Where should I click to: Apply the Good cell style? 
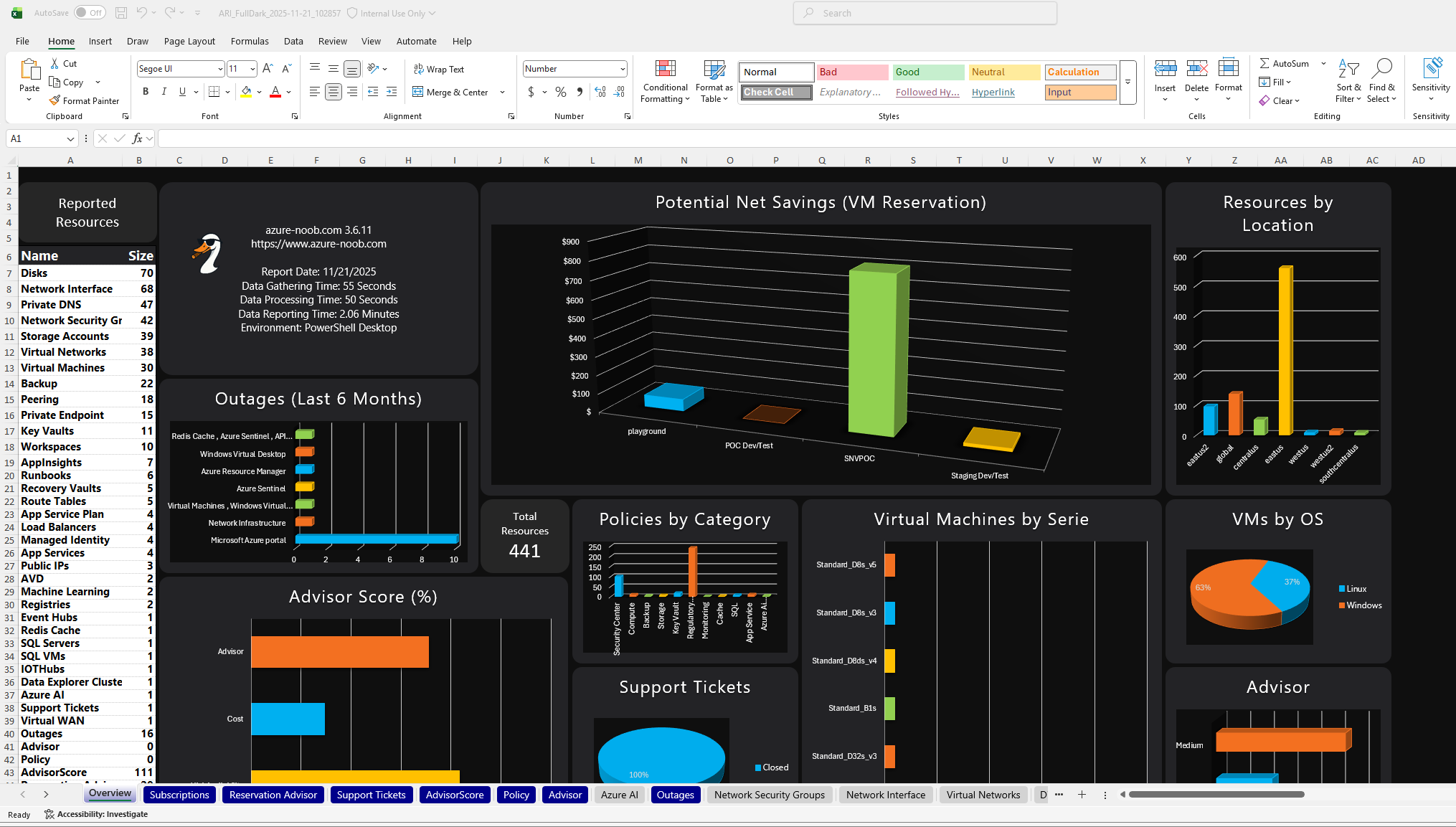(927, 72)
